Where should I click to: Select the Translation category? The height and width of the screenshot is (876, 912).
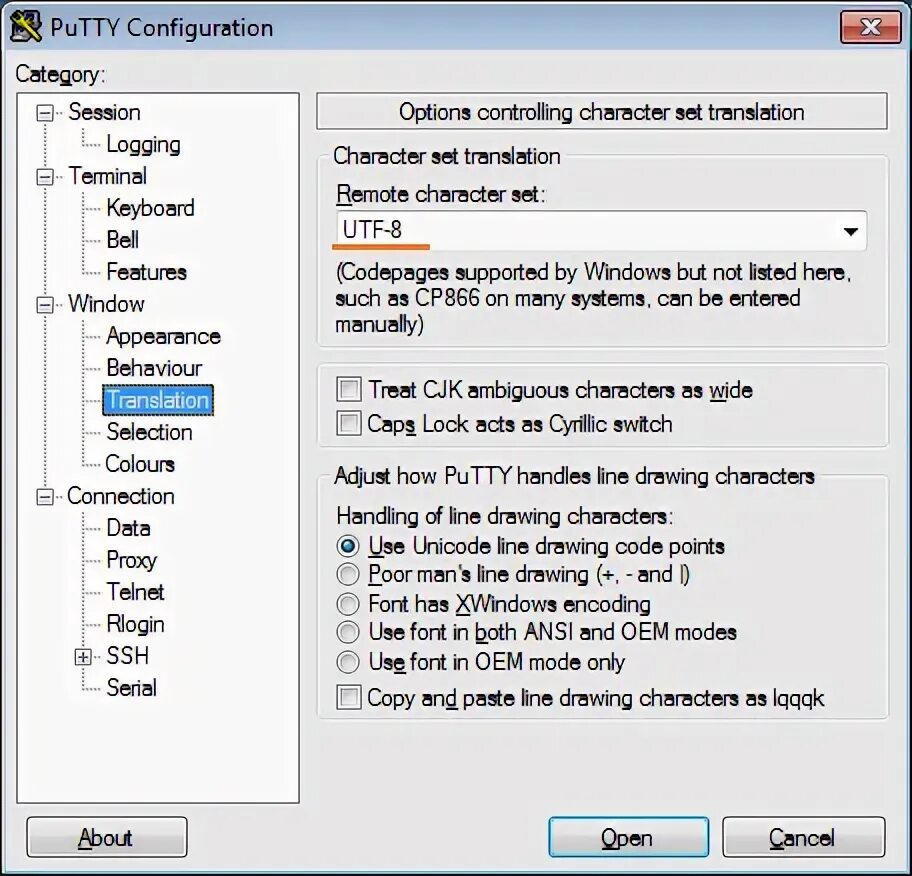click(x=158, y=400)
